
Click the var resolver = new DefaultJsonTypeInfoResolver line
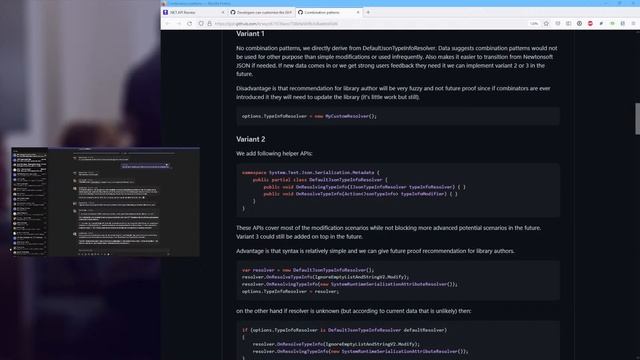(308, 270)
